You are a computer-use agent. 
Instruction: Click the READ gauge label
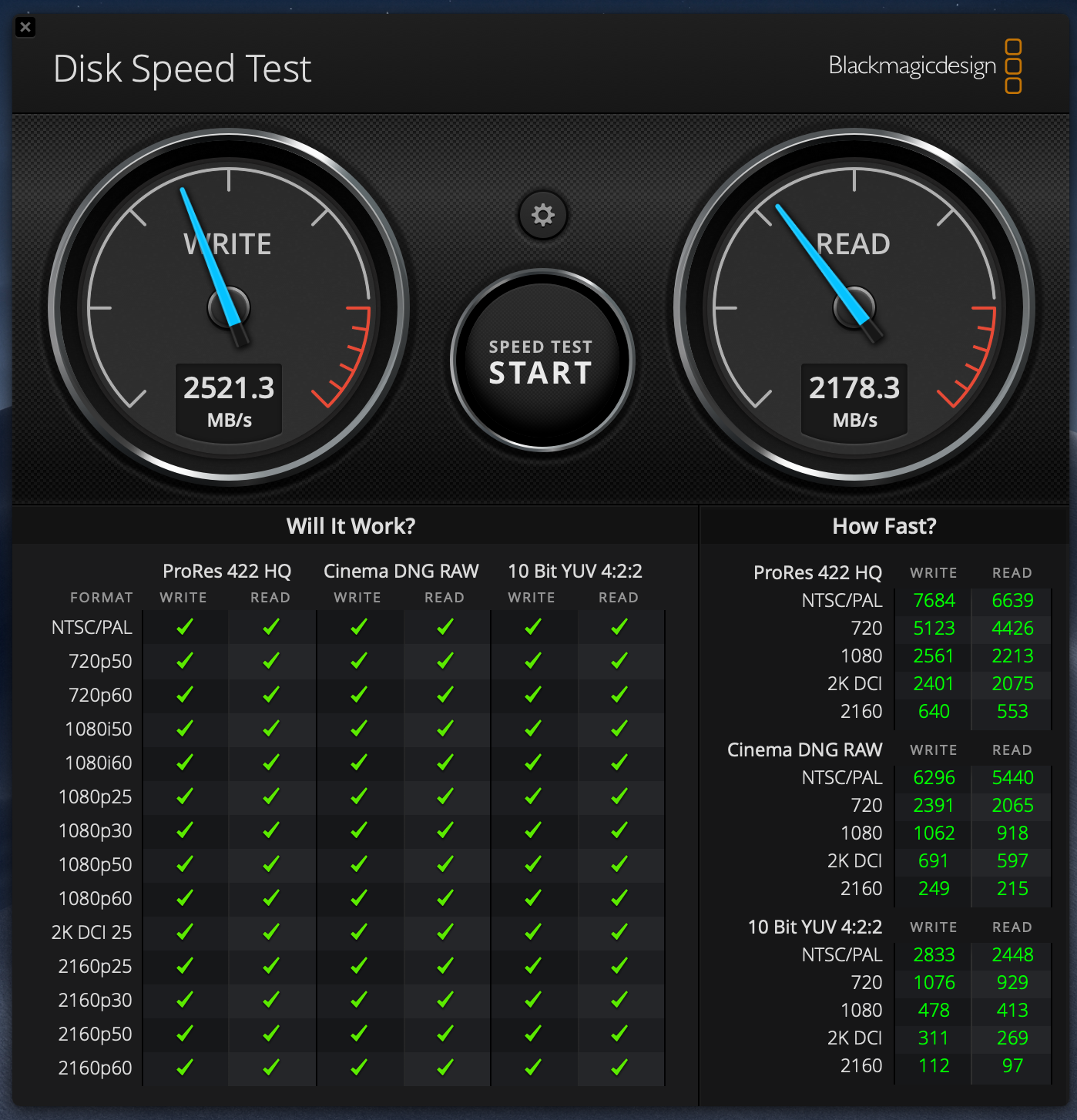(x=854, y=244)
